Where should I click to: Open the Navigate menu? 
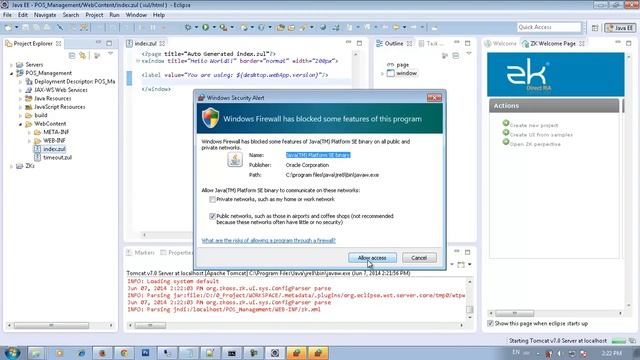[x=45, y=15]
